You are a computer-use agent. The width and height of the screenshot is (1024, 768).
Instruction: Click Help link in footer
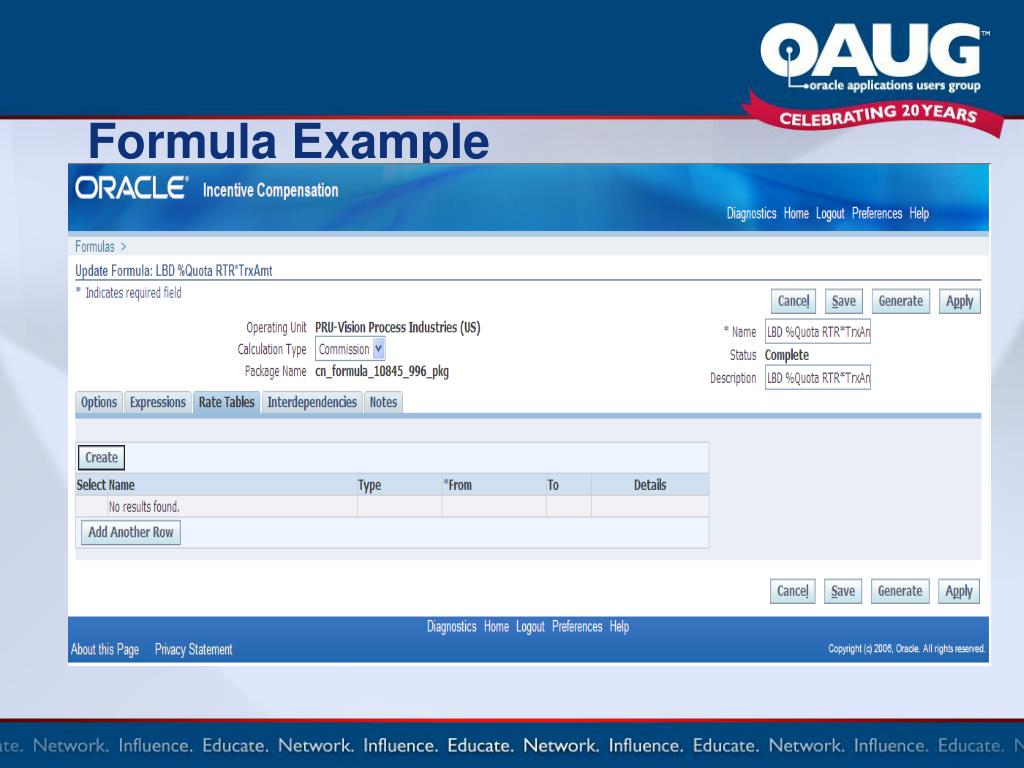(x=619, y=626)
